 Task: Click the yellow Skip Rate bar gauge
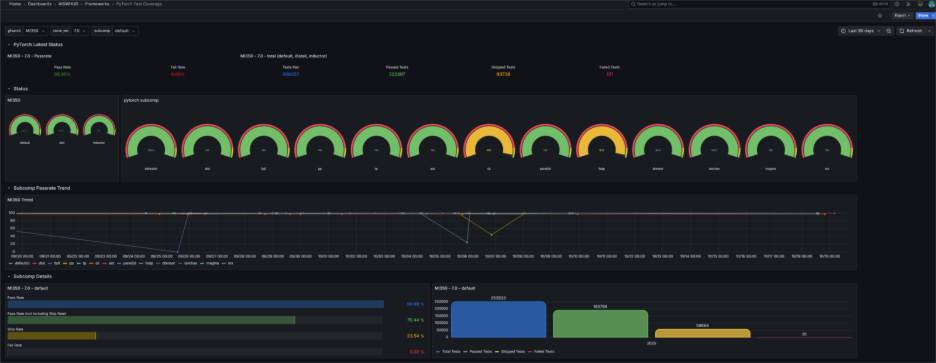[x=51, y=336]
